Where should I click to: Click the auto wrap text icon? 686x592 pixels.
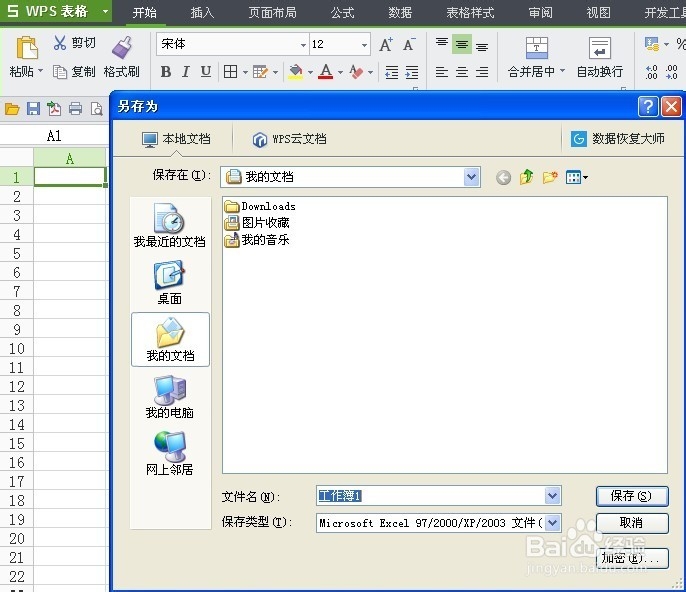pos(600,48)
